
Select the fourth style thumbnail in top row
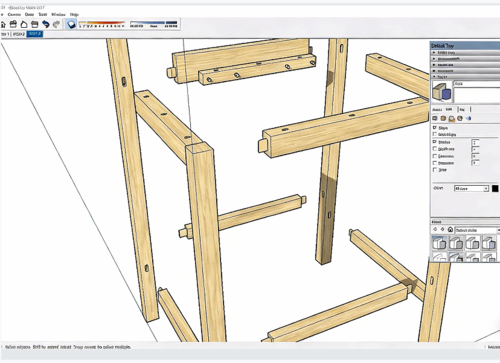489,243
